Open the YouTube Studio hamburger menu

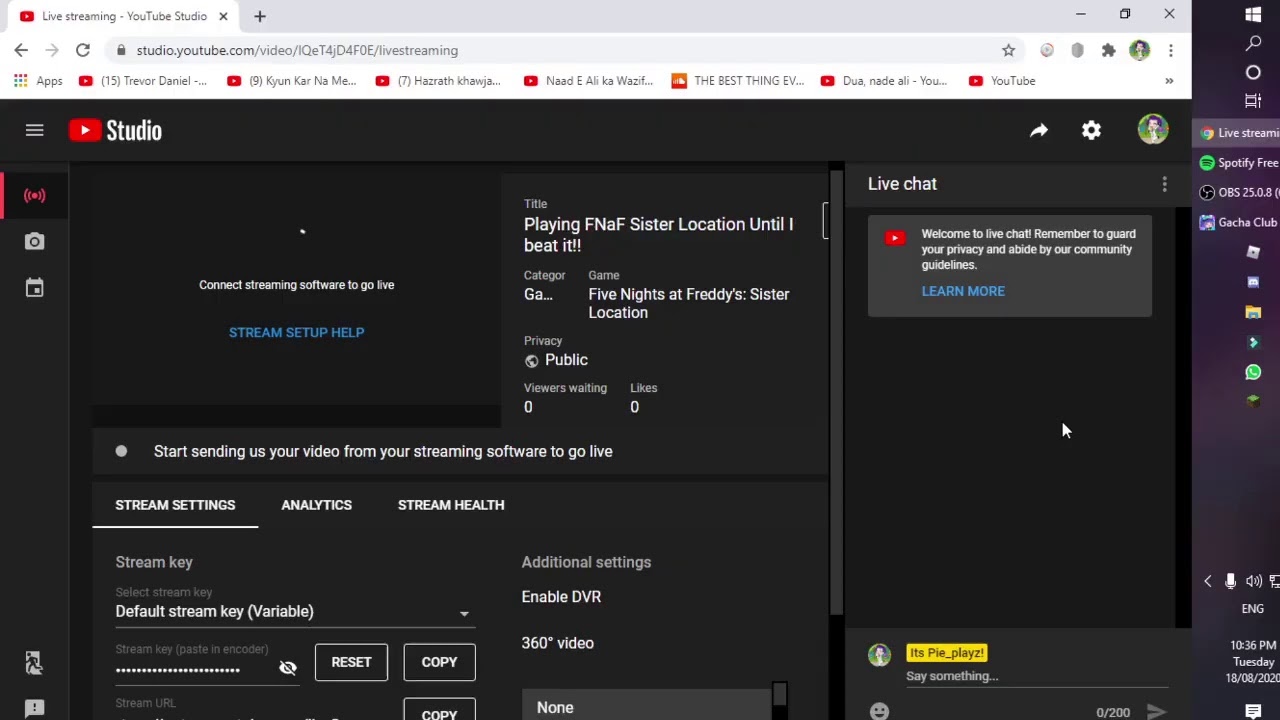34,130
